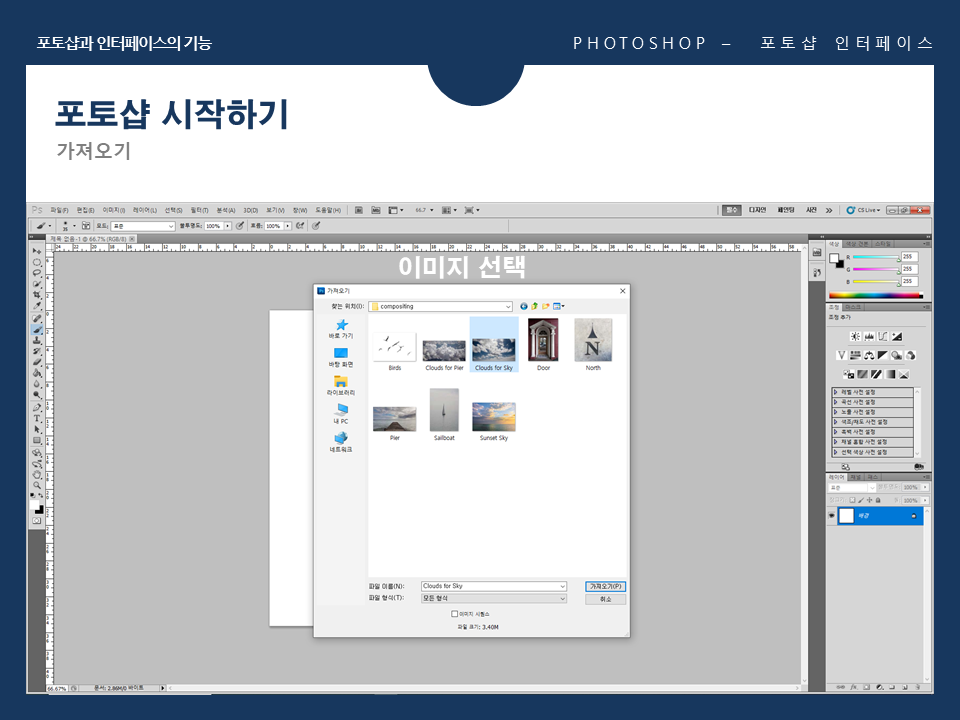The width and height of the screenshot is (960, 720).
Task: Click the foreground color swatch in toolbox
Action: [x=34, y=504]
